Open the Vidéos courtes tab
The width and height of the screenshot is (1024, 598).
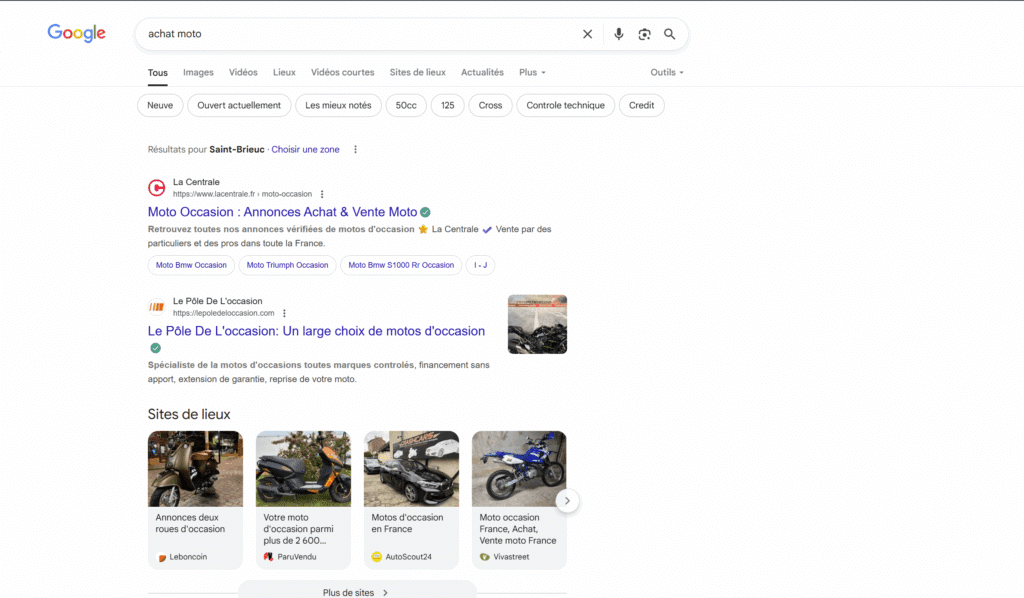pyautogui.click(x=342, y=72)
